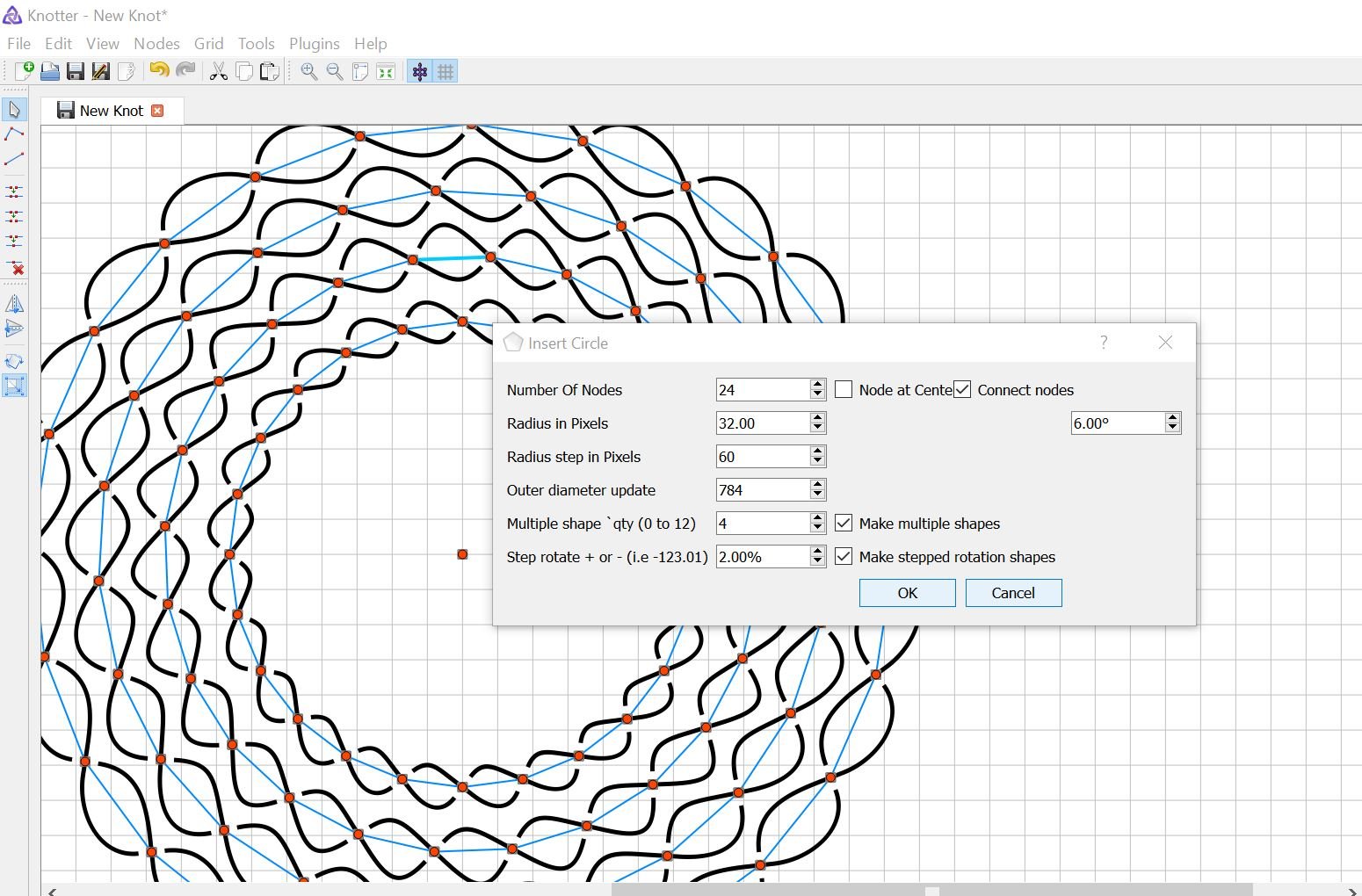Increase Outer diameter update value
Image resolution: width=1362 pixels, height=896 pixels.
817,484
